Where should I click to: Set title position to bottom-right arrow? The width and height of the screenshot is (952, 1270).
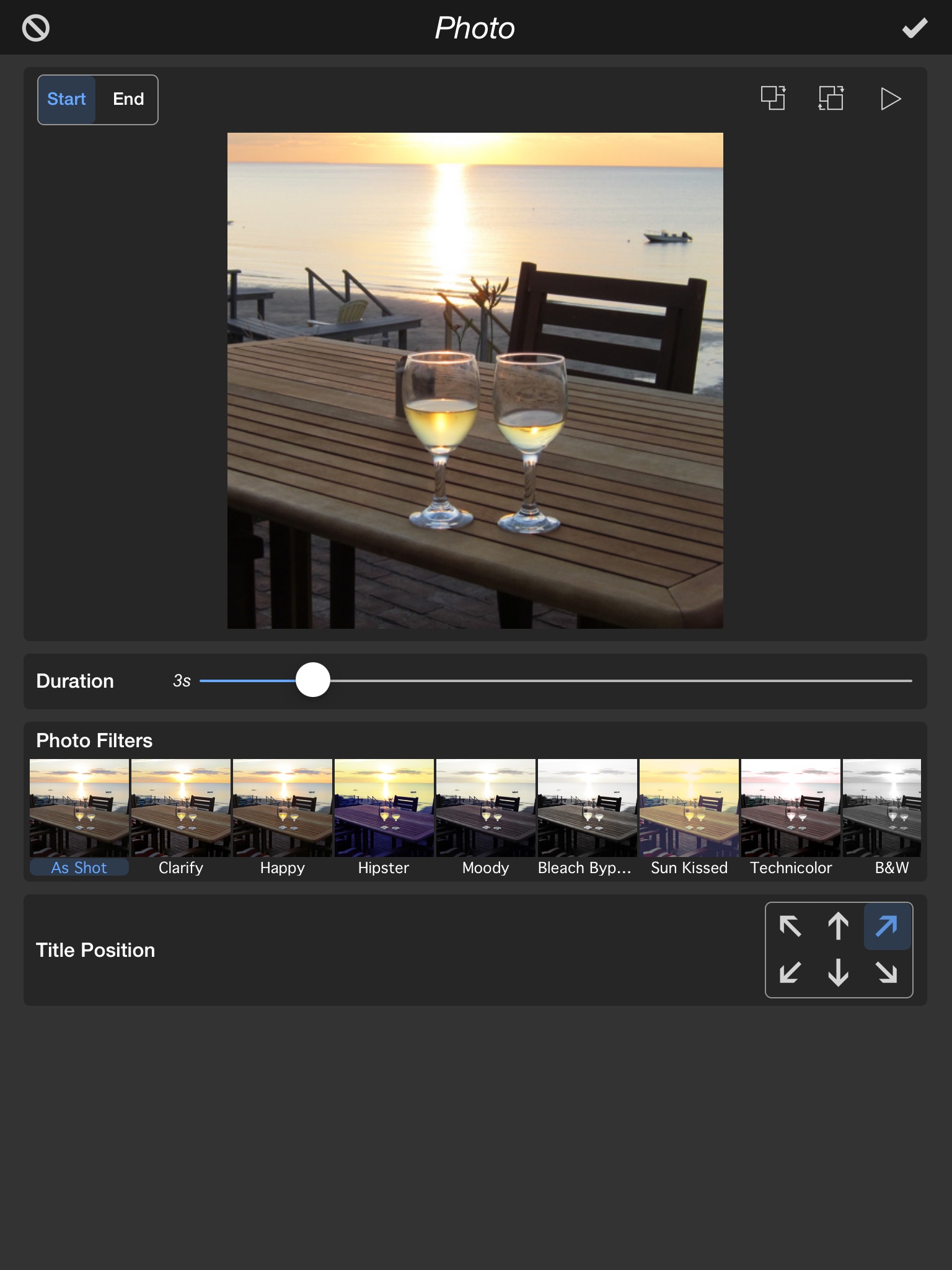(887, 972)
